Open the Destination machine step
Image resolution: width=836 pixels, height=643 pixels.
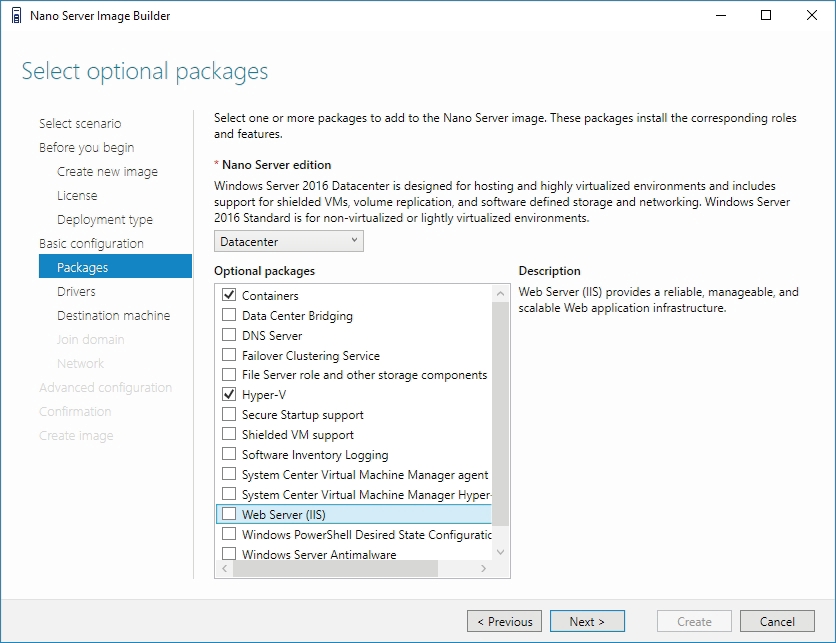(113, 315)
